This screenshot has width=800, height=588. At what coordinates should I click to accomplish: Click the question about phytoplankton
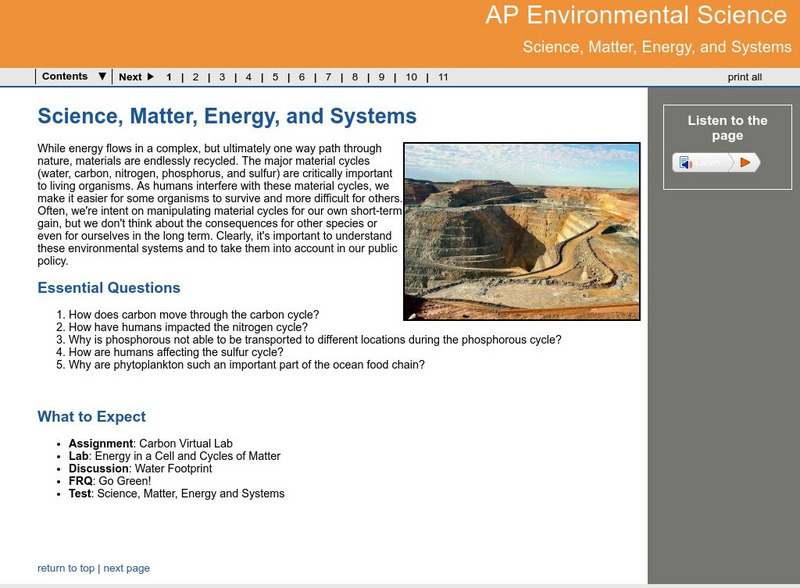[246, 364]
